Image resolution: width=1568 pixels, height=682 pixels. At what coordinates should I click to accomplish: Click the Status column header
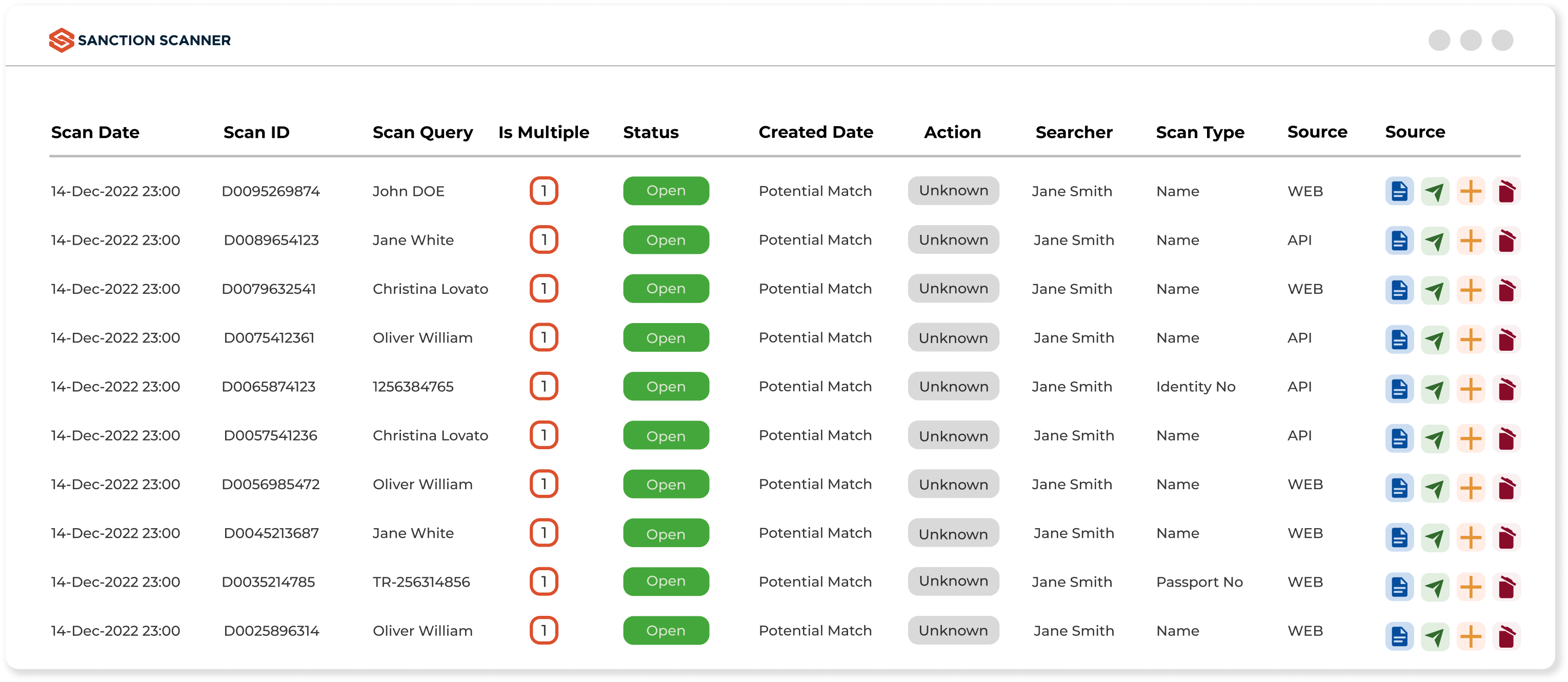pyautogui.click(x=651, y=132)
